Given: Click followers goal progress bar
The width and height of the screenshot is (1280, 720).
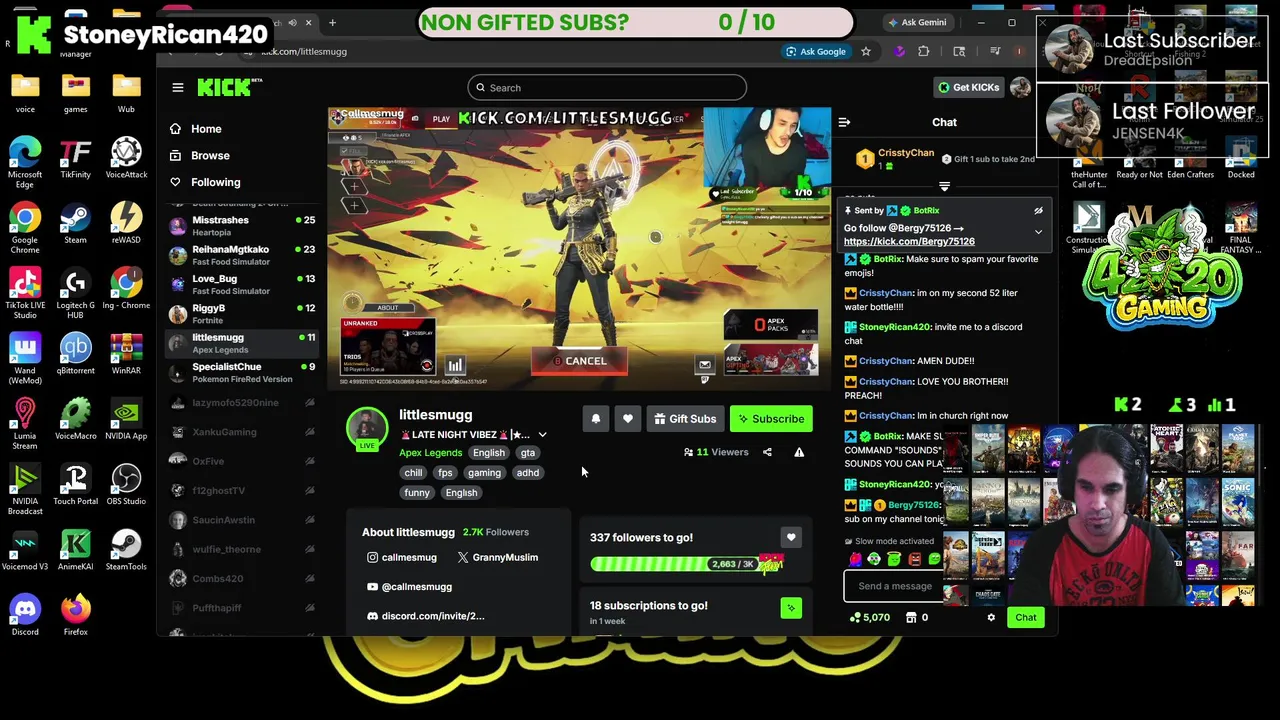Looking at the screenshot, I should click(686, 564).
